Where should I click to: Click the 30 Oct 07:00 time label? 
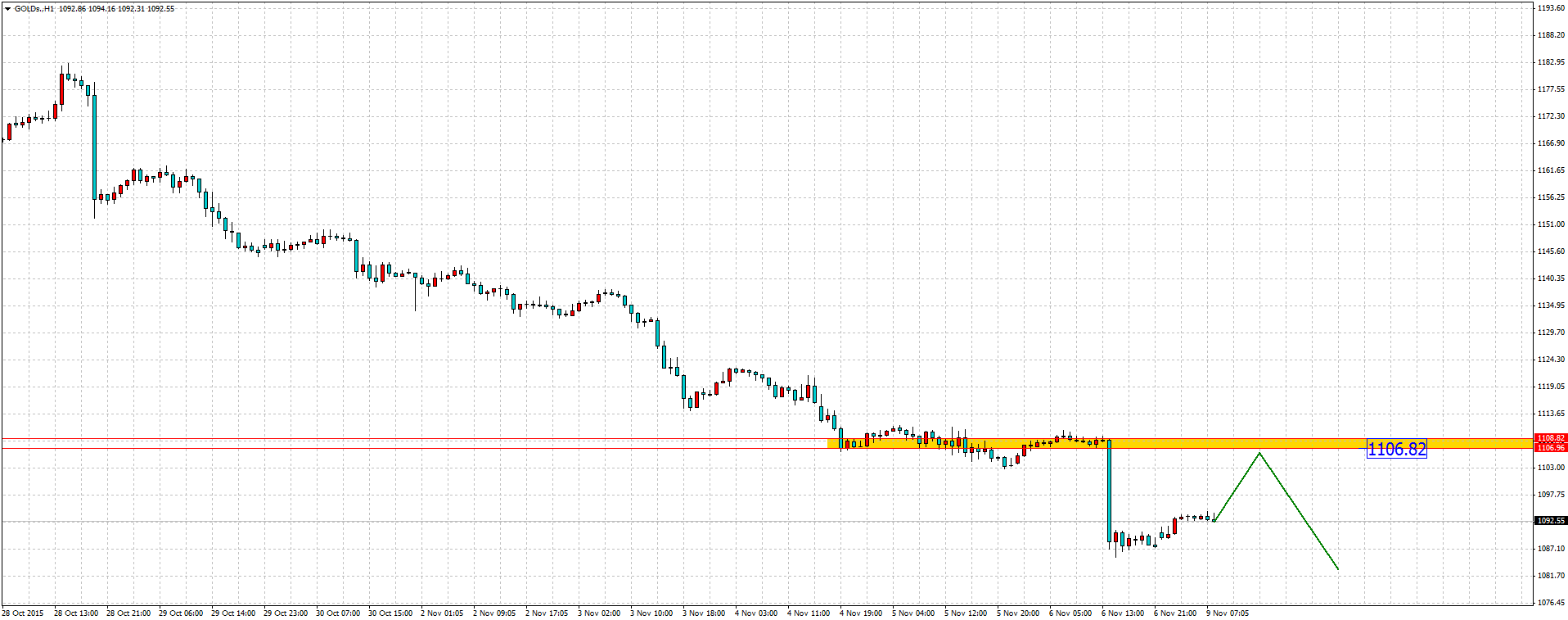coord(337,613)
